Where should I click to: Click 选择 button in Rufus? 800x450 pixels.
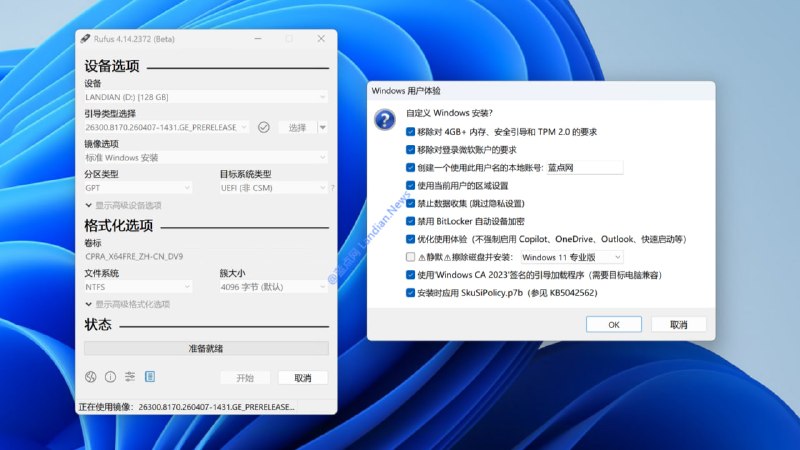(297, 127)
